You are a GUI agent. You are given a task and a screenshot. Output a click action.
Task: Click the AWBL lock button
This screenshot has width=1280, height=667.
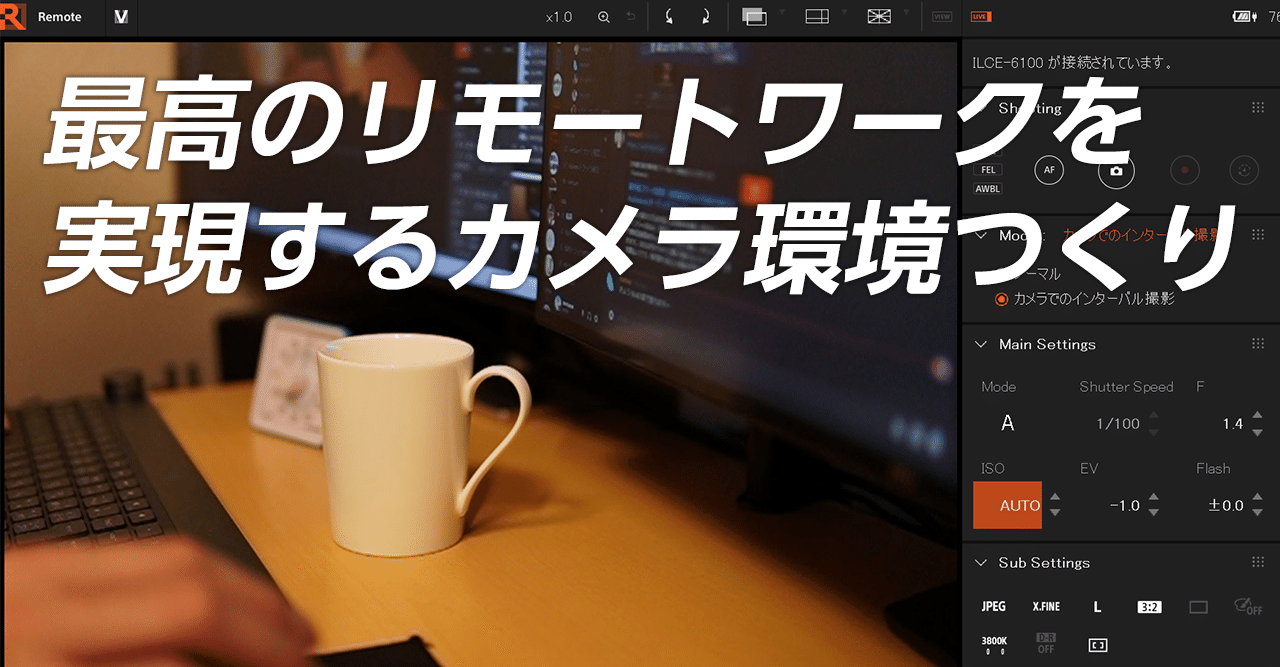click(987, 189)
